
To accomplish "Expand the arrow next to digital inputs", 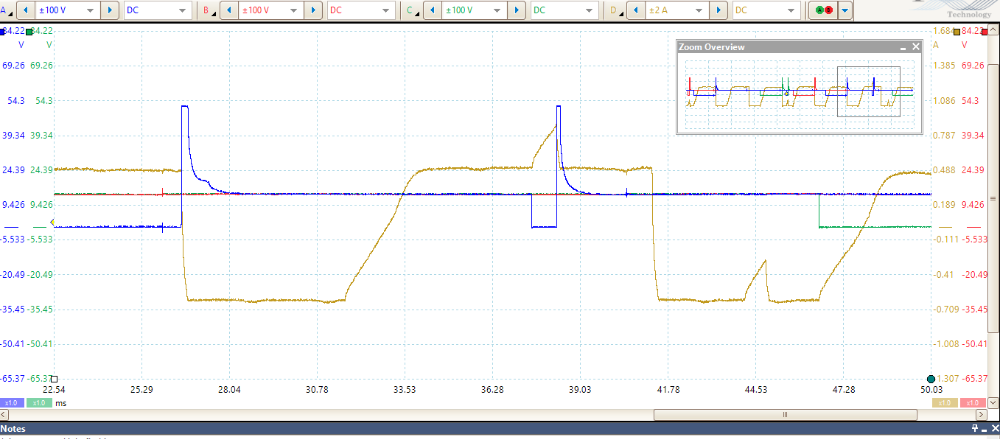I will tap(845, 10).
